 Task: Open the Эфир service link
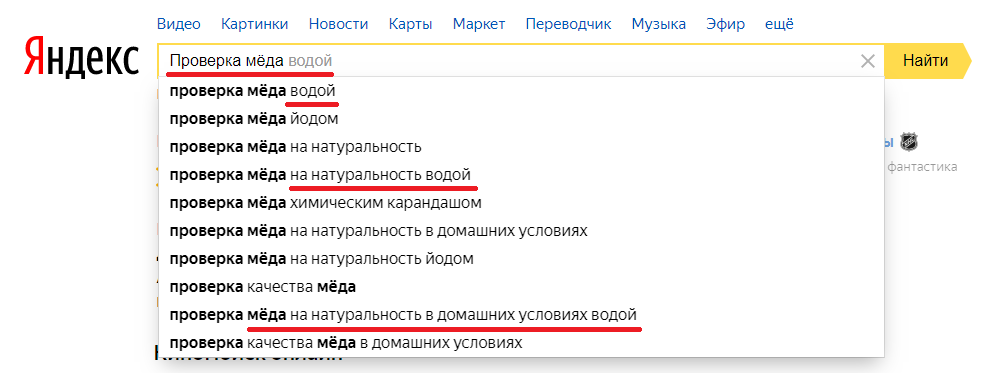725,24
